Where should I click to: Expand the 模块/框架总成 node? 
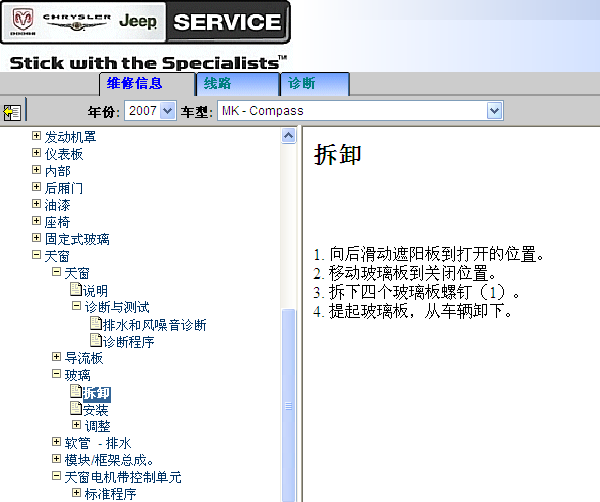[56, 458]
